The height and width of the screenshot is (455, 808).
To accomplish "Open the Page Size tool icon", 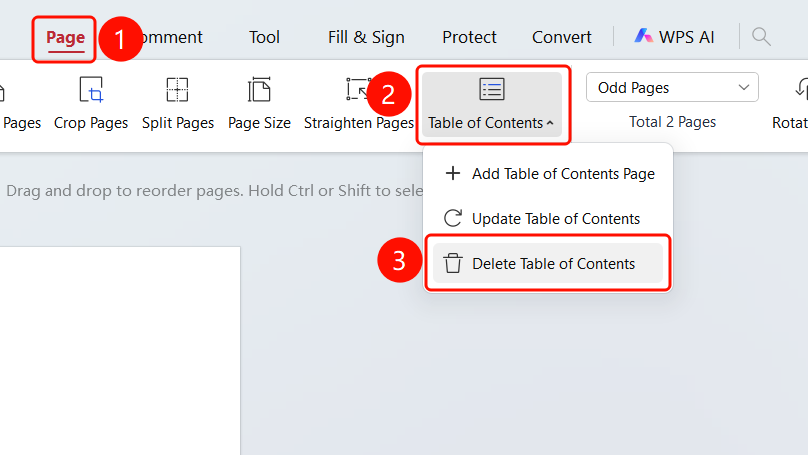I will (259, 90).
